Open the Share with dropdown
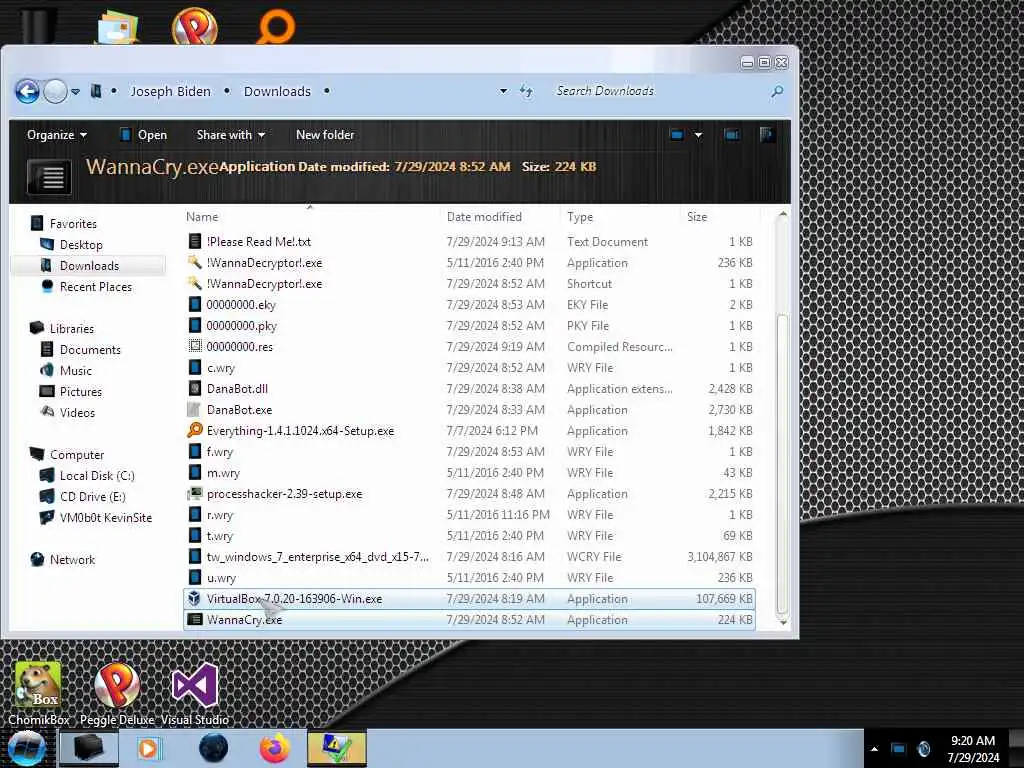1024x768 pixels. tap(231, 135)
